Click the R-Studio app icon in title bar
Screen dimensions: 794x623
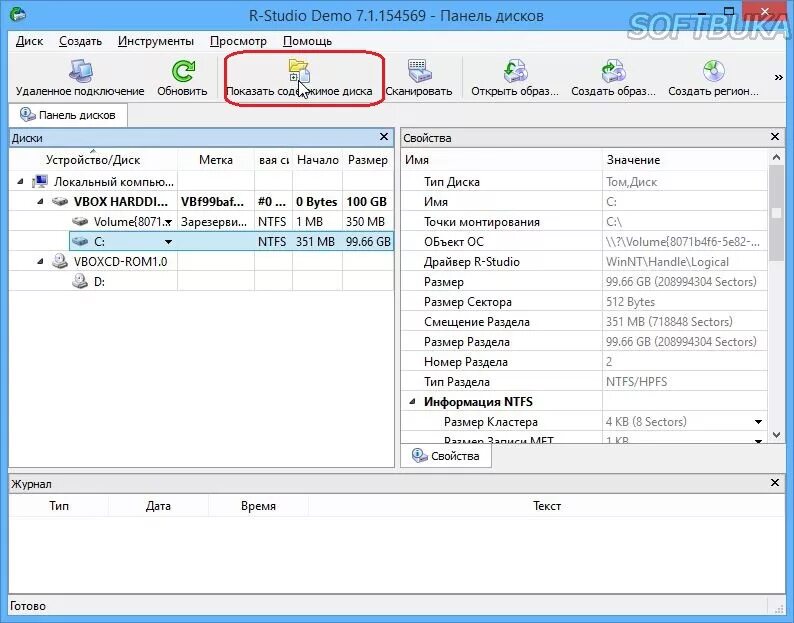(18, 14)
